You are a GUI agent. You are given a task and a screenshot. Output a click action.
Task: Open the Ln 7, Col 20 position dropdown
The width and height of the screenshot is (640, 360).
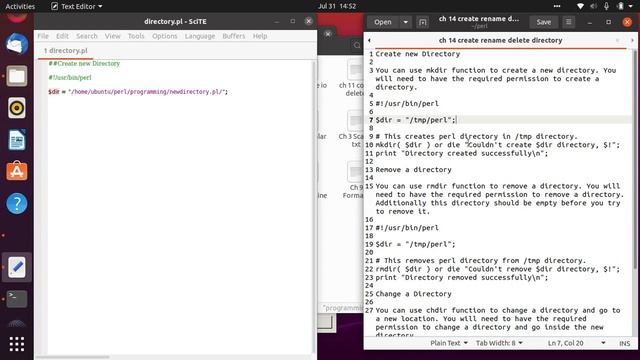(576, 343)
